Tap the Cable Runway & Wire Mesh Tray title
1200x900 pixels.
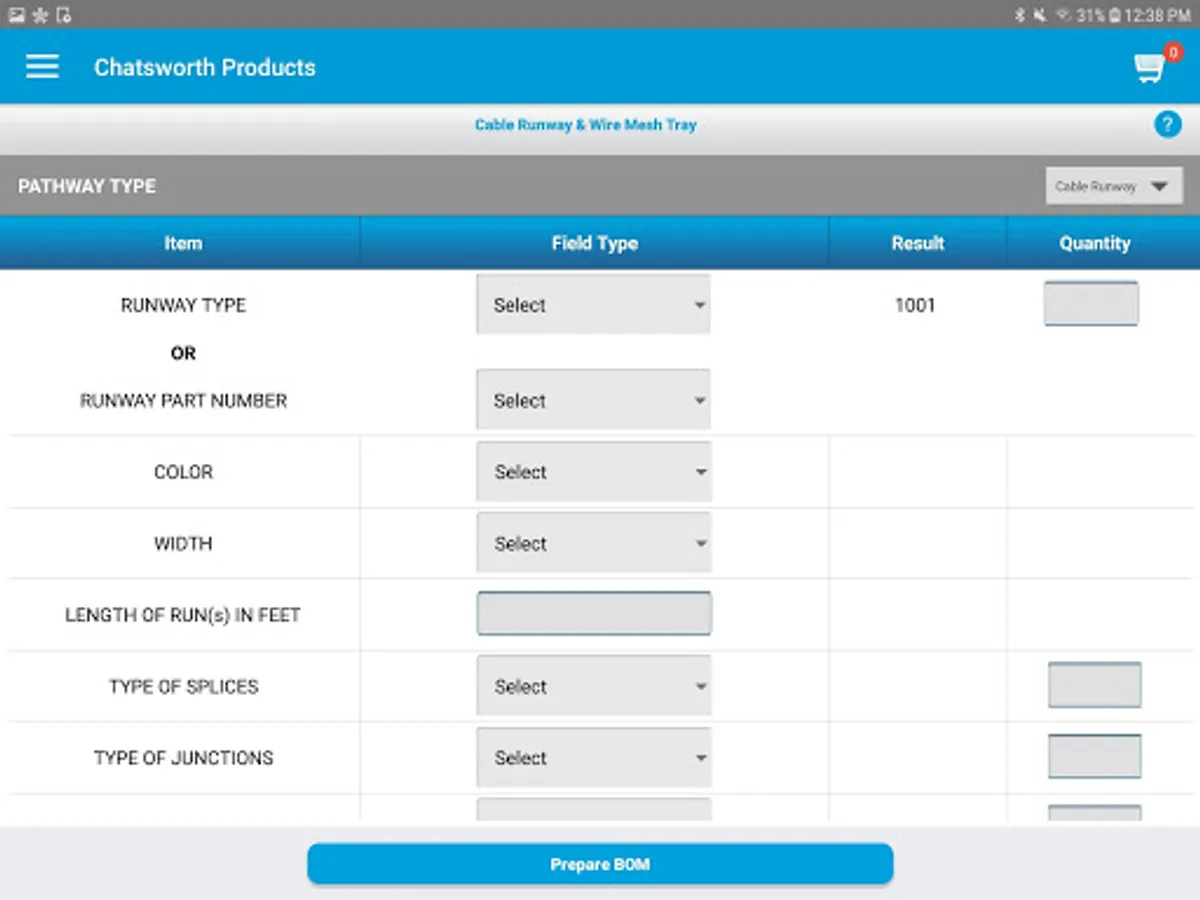pyautogui.click(x=585, y=125)
